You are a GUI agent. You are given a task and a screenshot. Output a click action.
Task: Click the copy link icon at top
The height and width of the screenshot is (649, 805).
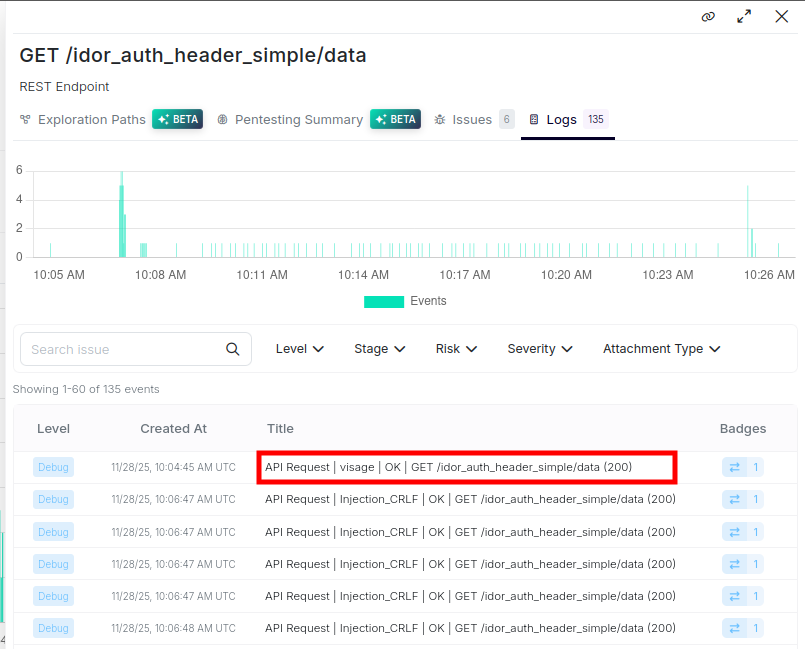708,17
